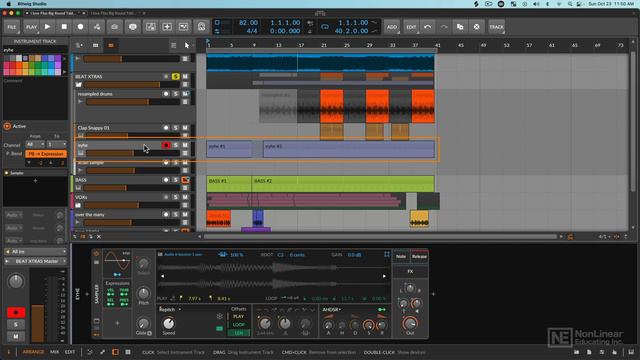Arm record on over the many track
The height and width of the screenshot is (360, 640).
166,214
